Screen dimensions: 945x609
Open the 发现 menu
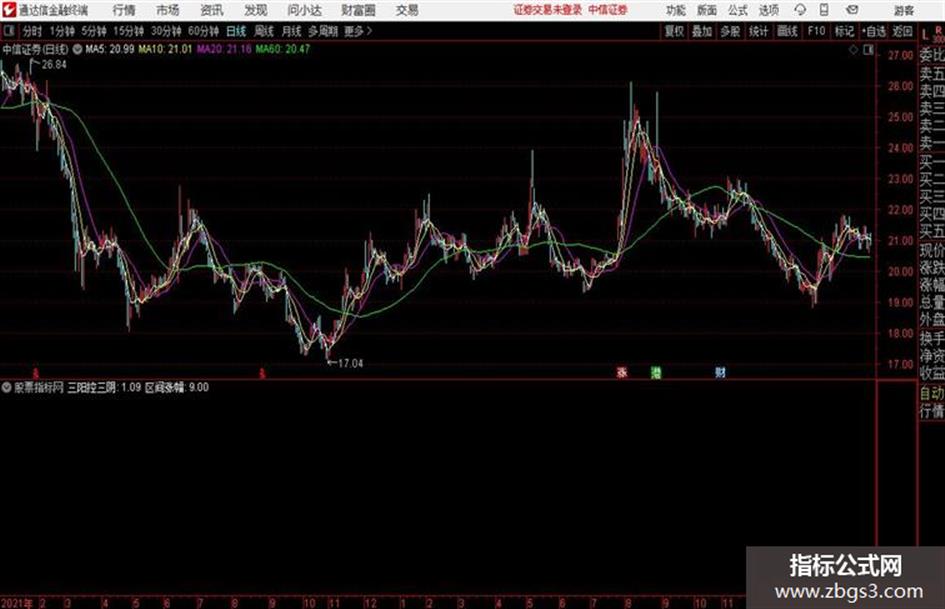[256, 10]
